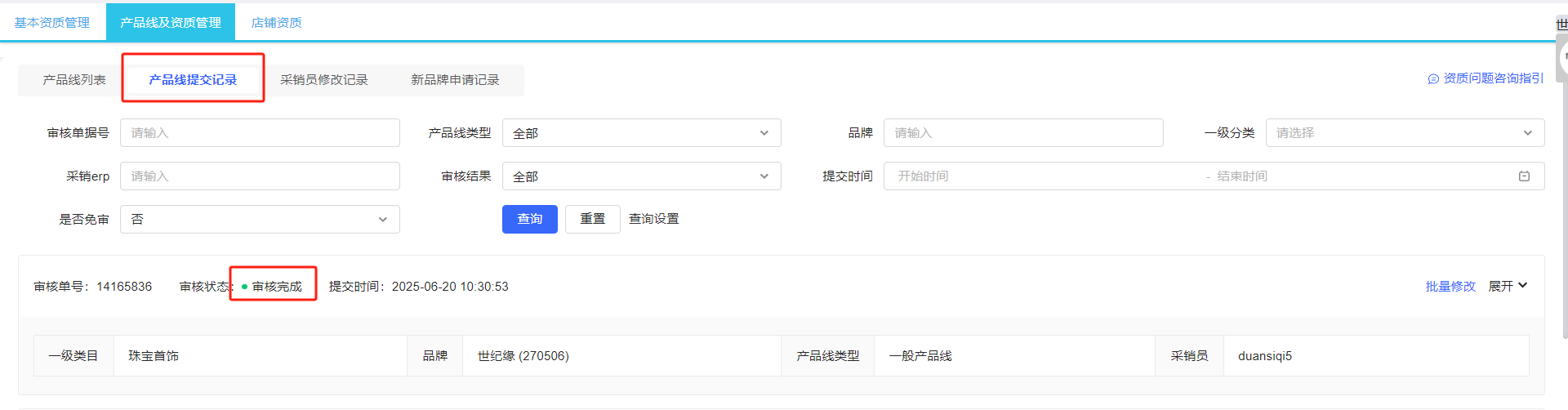Click the 批量修改 link

point(1450,287)
